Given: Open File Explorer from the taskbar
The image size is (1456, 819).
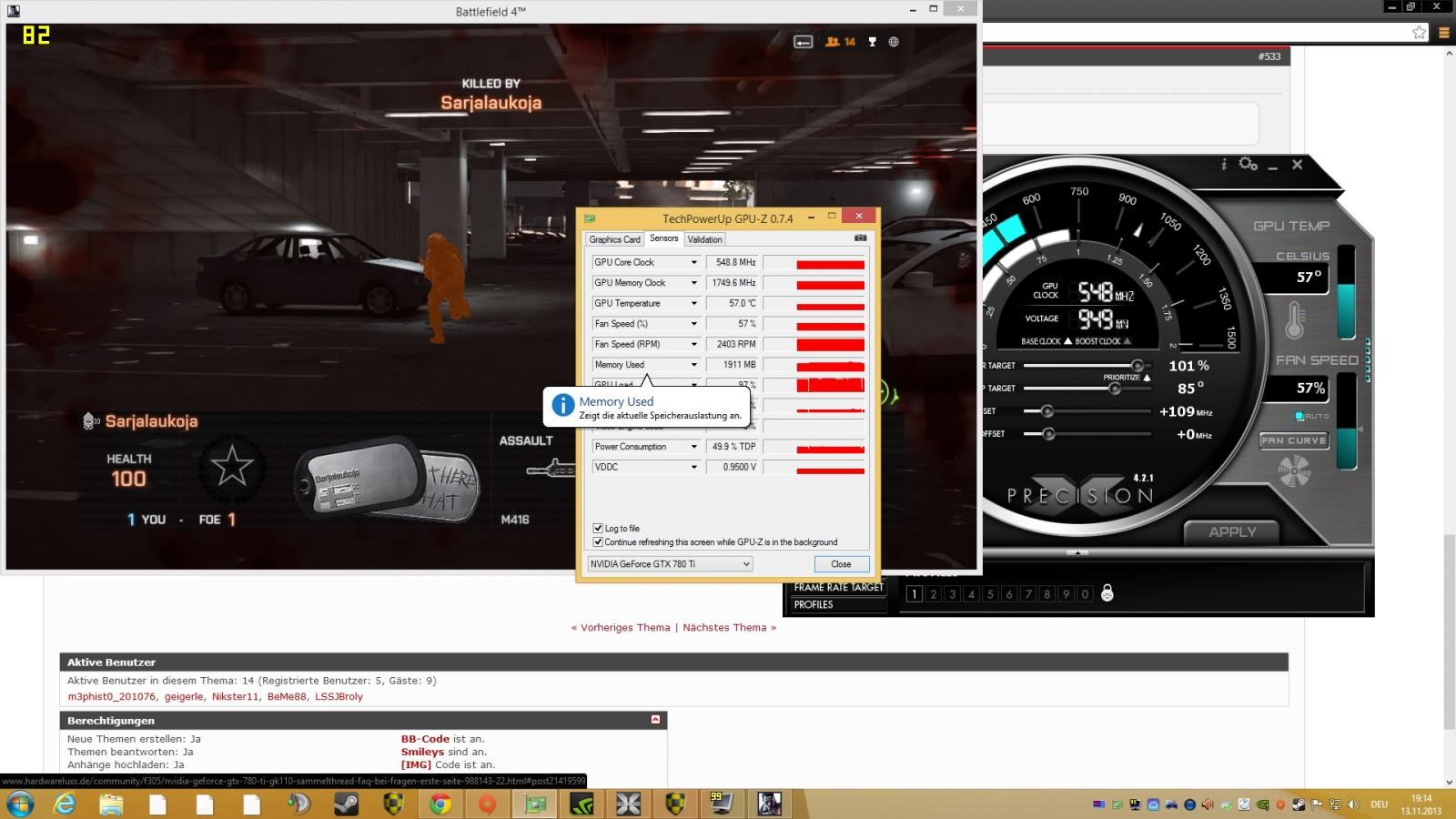Looking at the screenshot, I should (x=111, y=804).
